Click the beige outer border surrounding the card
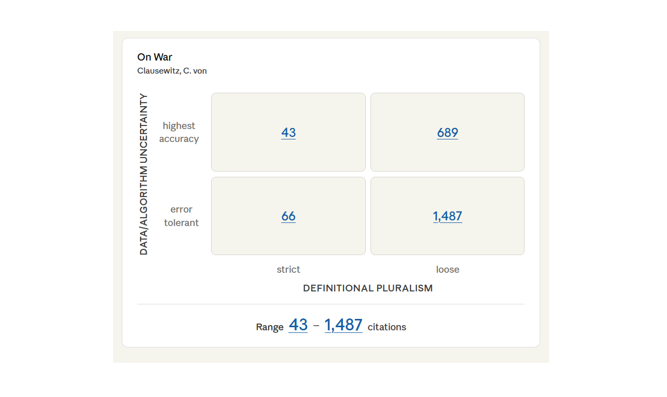 [x=118, y=196]
